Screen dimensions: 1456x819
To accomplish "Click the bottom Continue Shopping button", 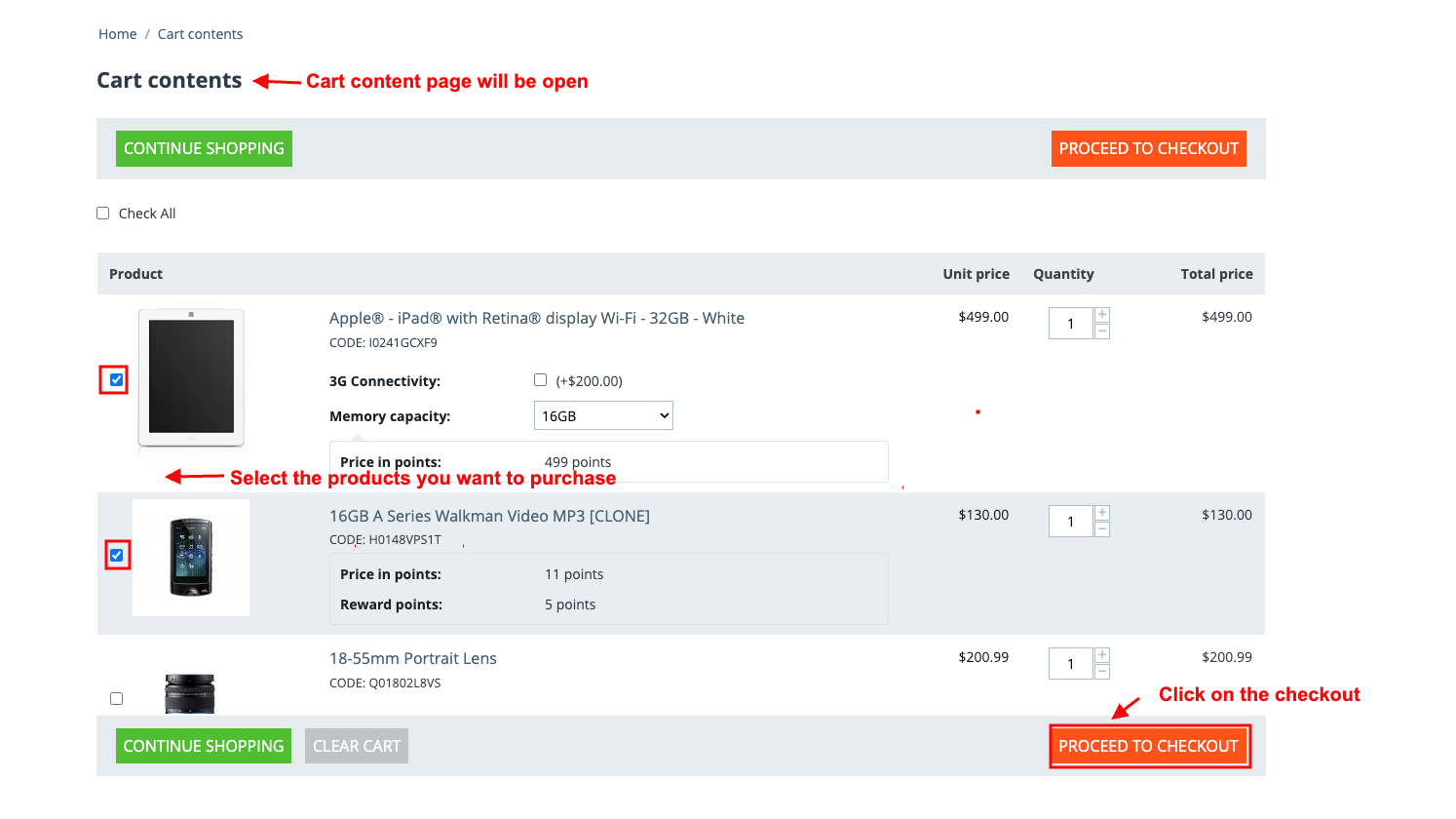I will pos(204,746).
